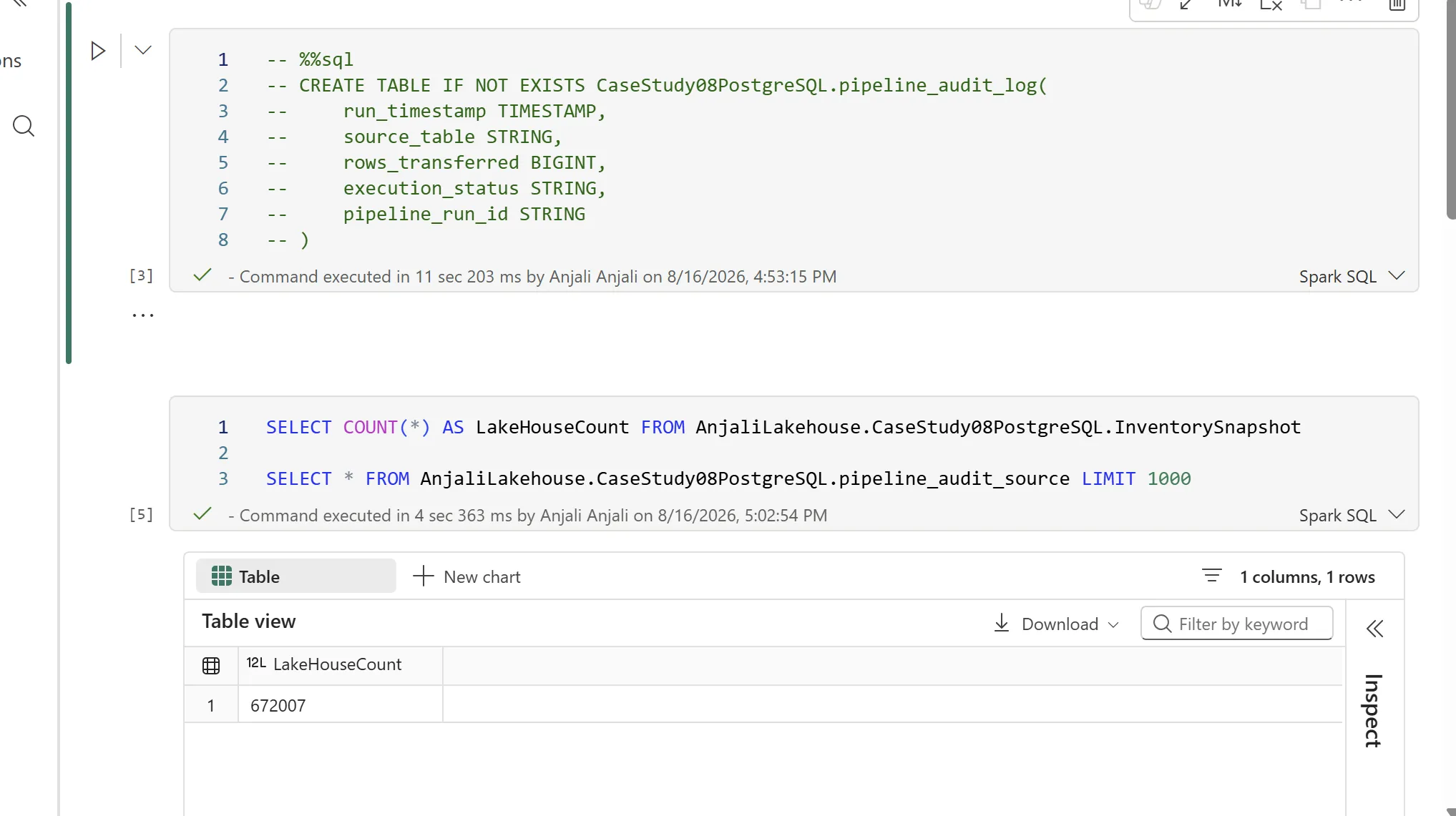1456x816 pixels.
Task: Expand Inspect panel double chevron
Action: click(1374, 629)
